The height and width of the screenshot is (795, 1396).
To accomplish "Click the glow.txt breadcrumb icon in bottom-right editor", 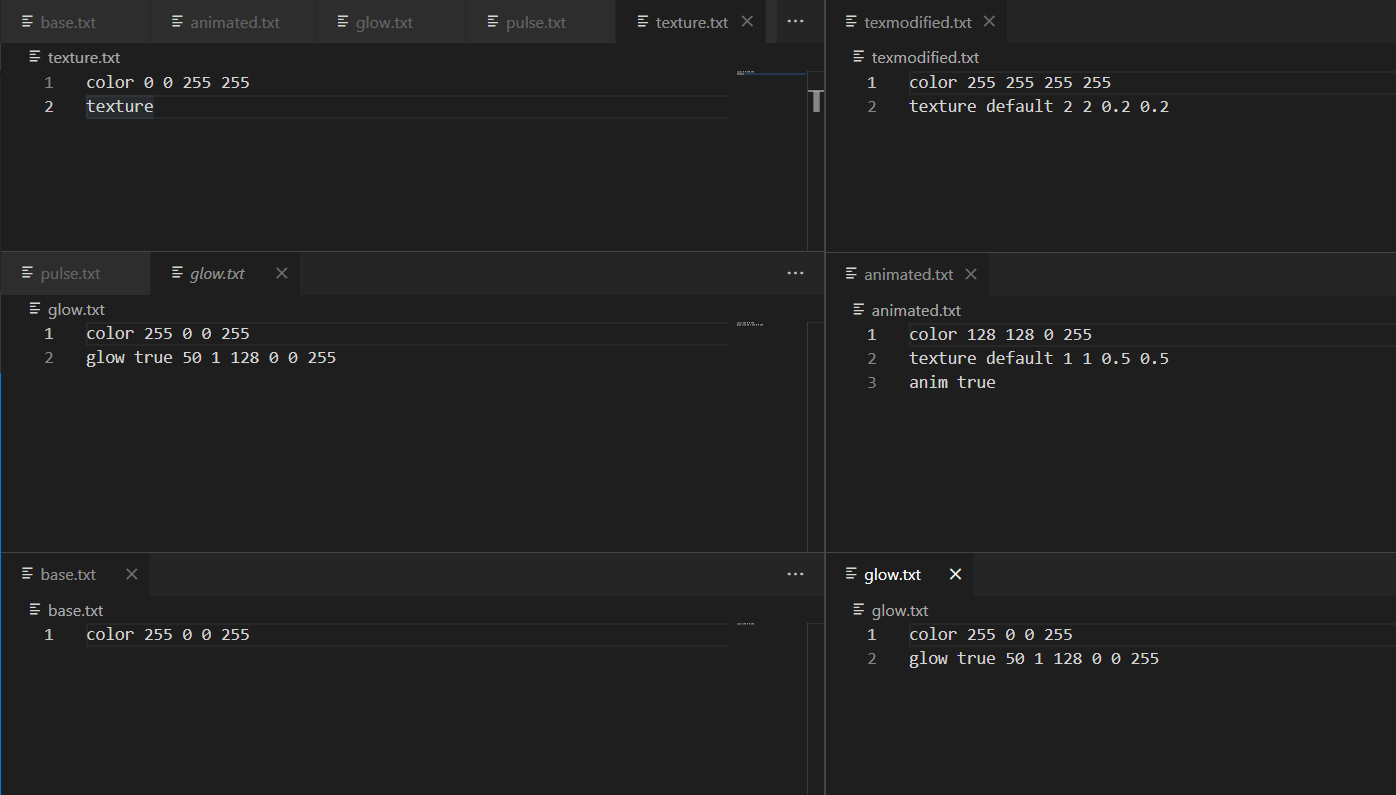I will pyautogui.click(x=858, y=610).
